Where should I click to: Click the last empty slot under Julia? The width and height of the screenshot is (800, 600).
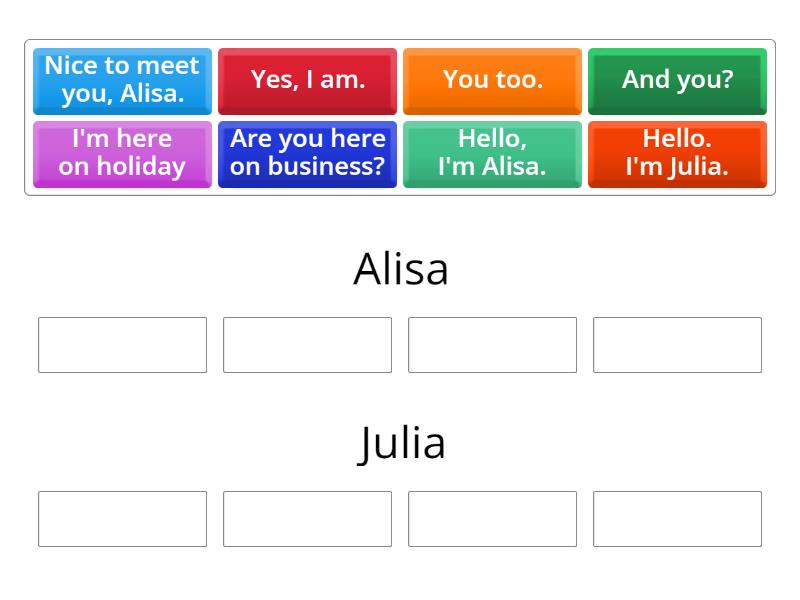click(x=677, y=518)
